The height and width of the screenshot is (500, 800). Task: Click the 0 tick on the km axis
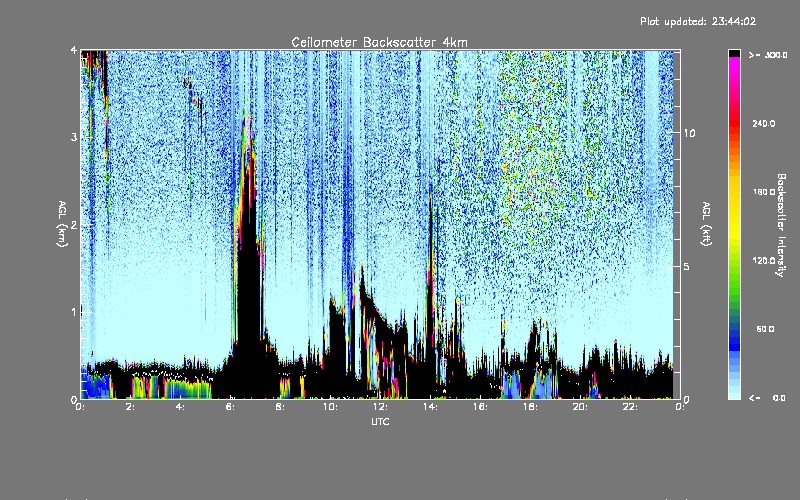[x=74, y=399]
